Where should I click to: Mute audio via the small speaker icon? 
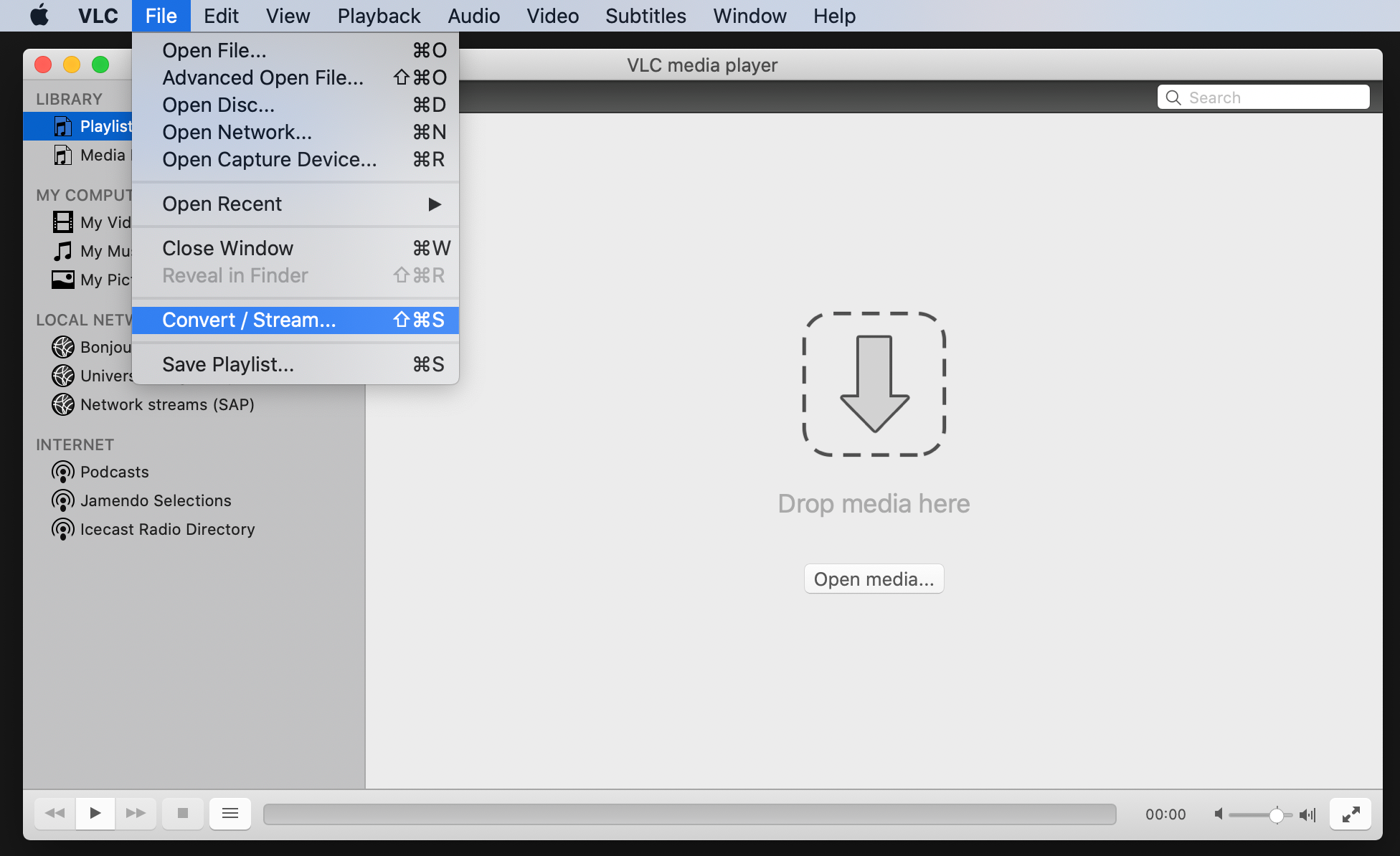pos(1218,814)
